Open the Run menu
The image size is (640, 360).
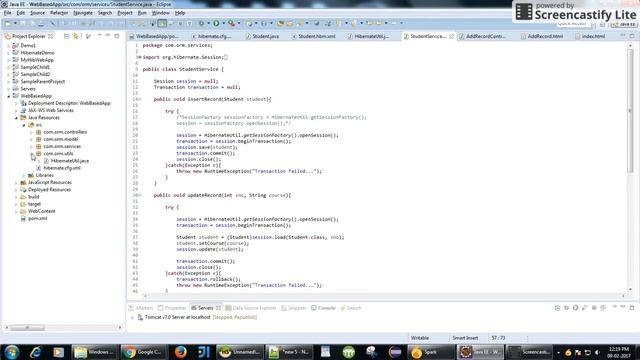point(142,13)
